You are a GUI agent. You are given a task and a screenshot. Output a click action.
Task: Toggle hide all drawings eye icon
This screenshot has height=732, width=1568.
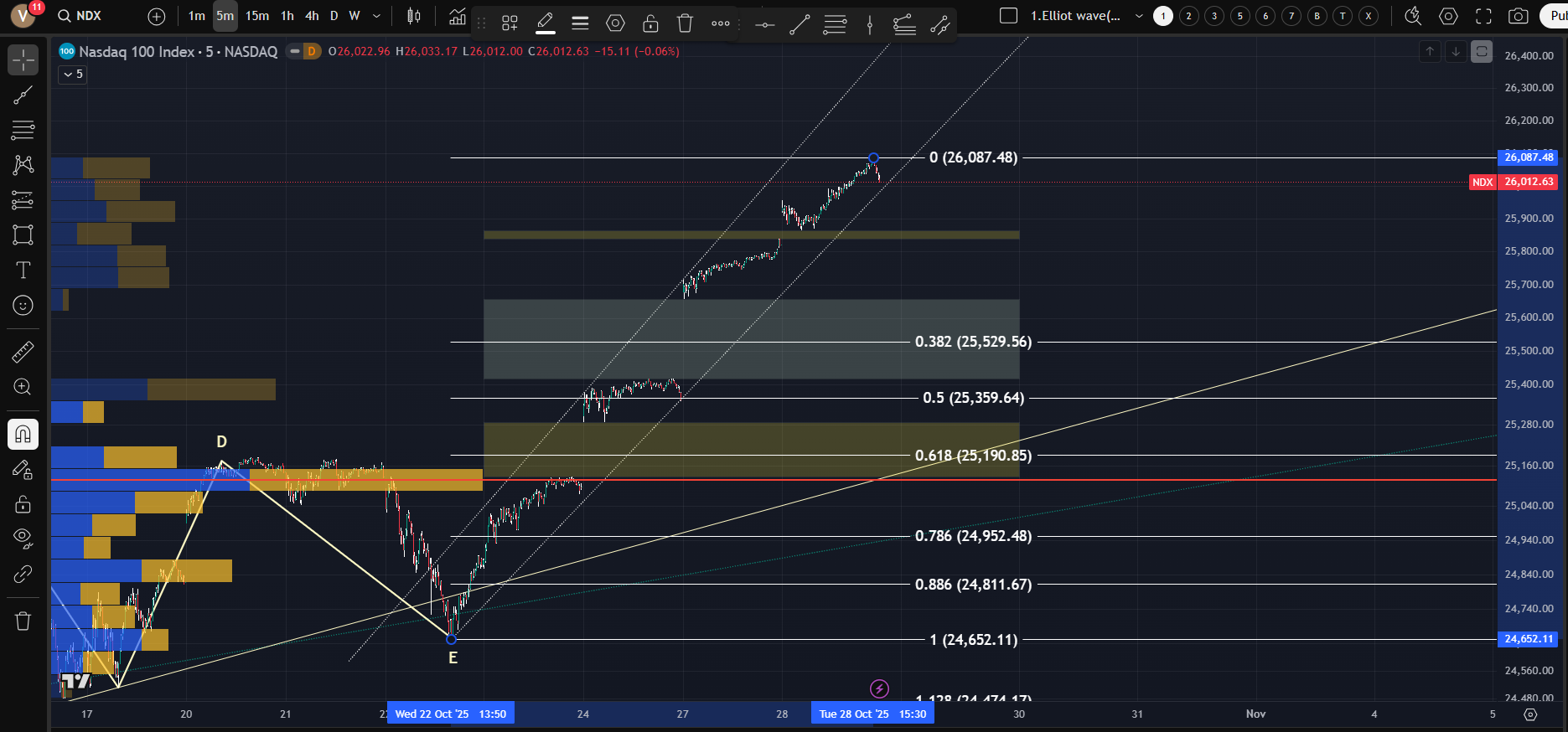pyautogui.click(x=23, y=537)
